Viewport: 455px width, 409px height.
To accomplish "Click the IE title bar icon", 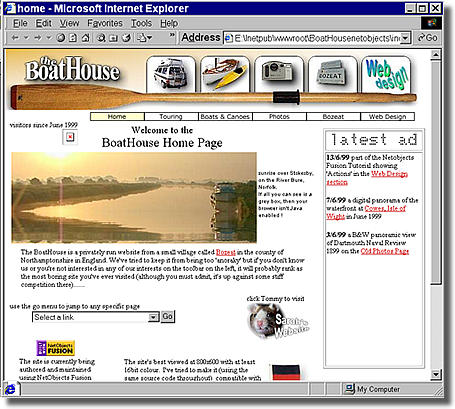I will [x=10, y=8].
